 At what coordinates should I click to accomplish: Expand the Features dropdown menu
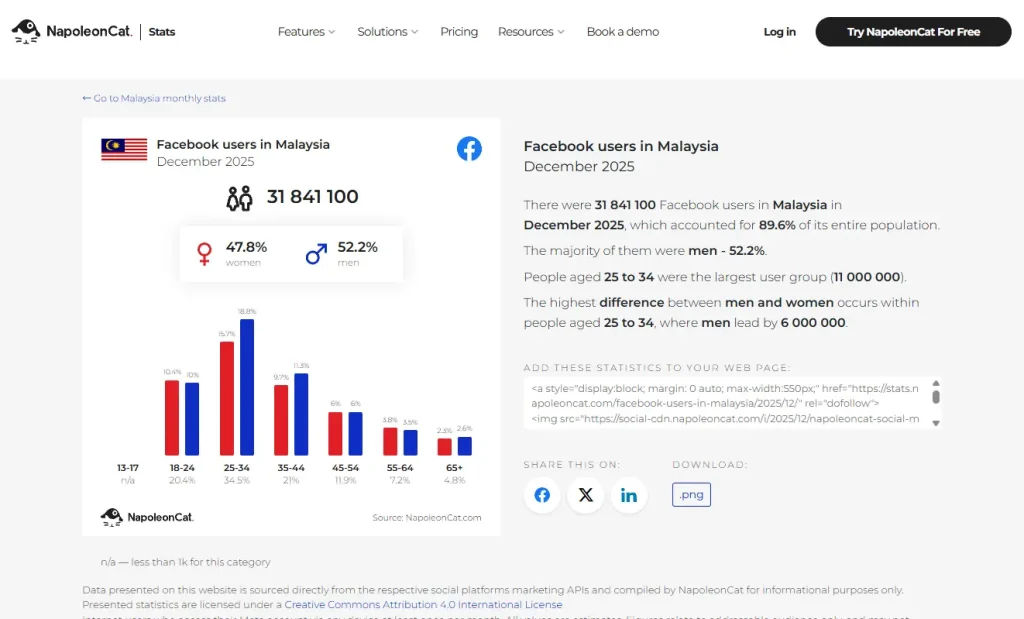point(306,32)
